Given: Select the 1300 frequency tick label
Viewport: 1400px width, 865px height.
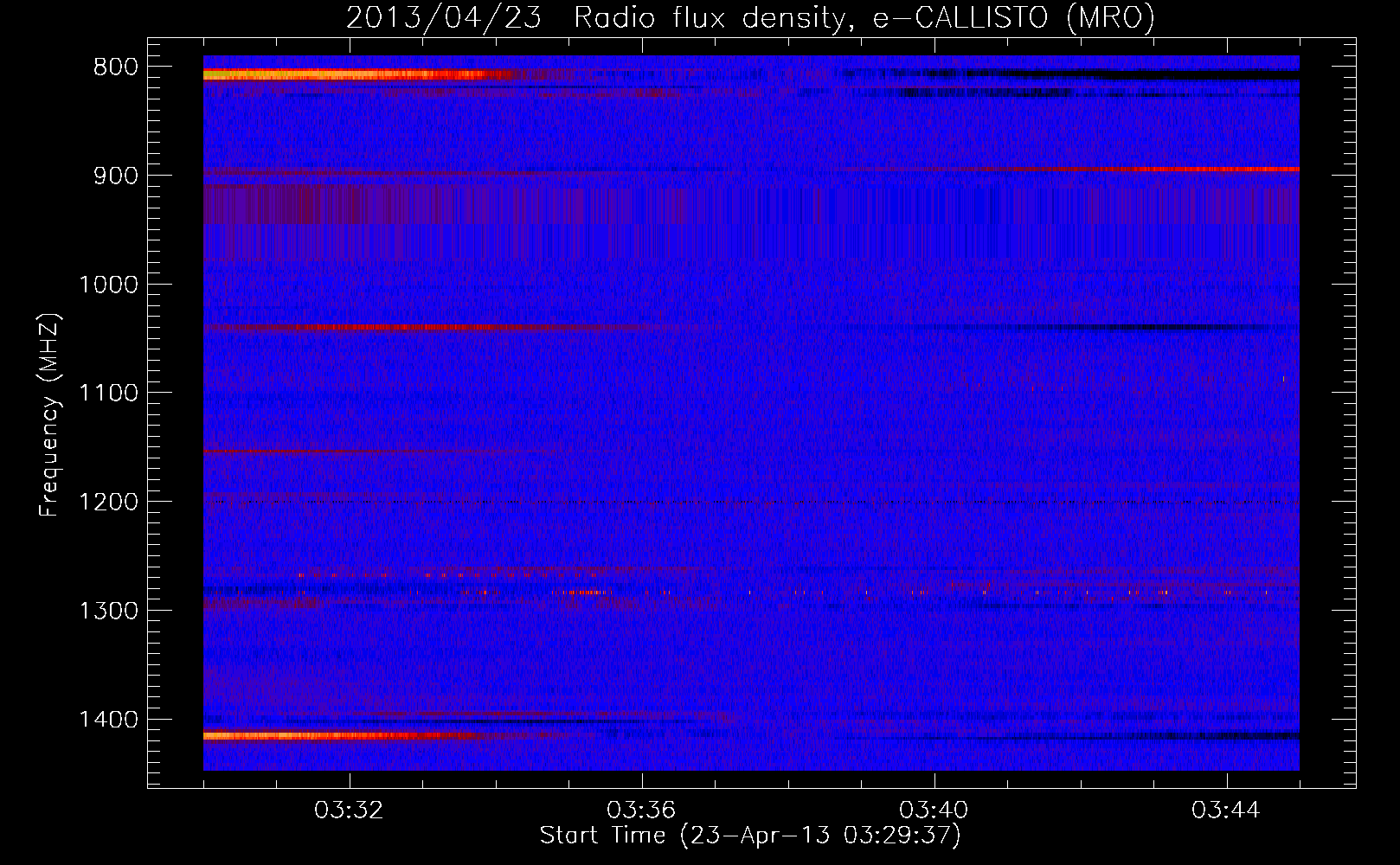Looking at the screenshot, I should (x=109, y=611).
